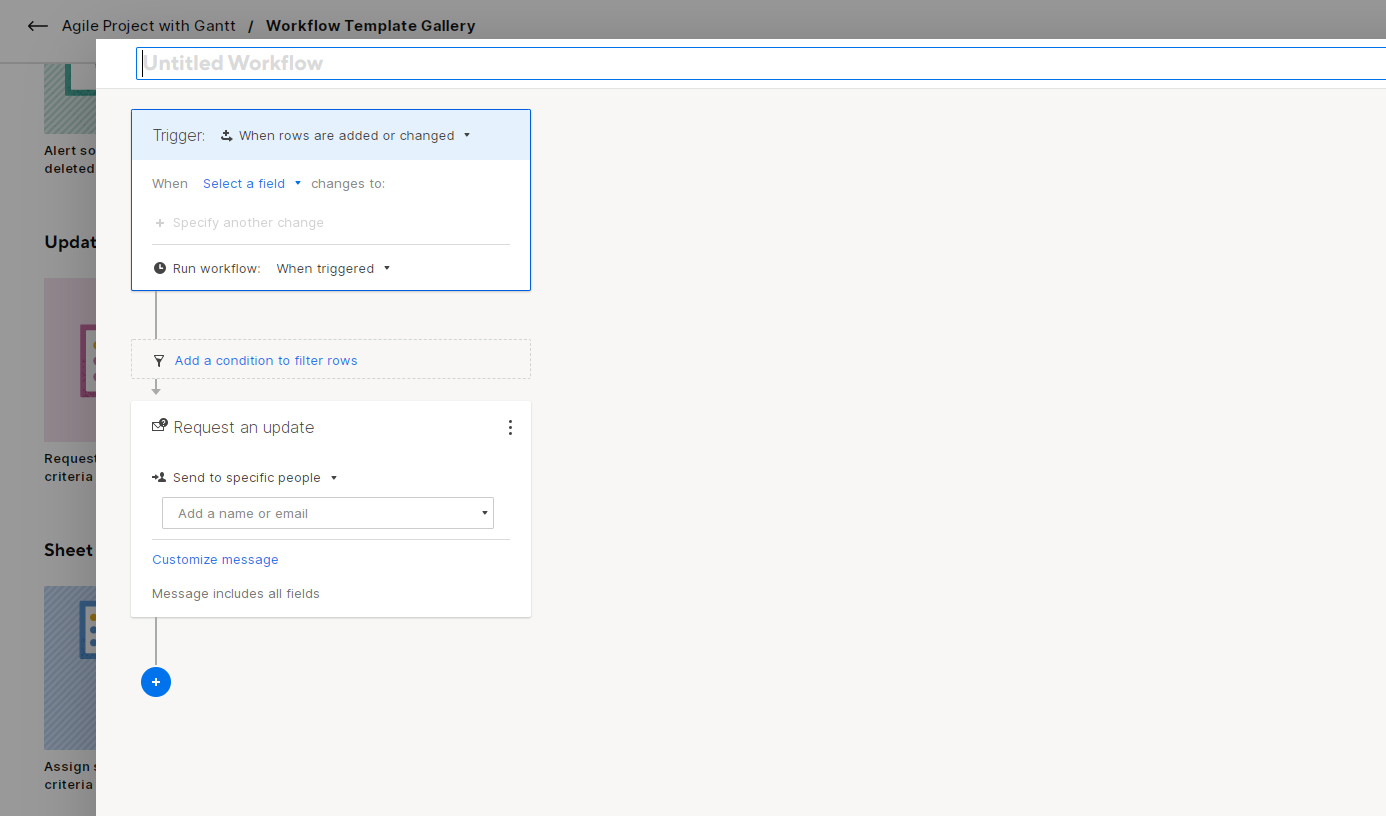Click the blue plus add-action button

tap(156, 682)
